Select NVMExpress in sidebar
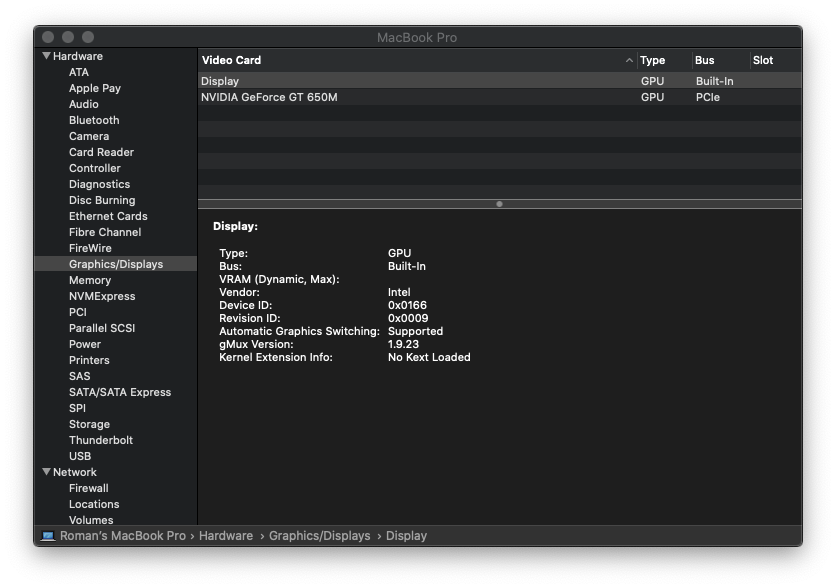The image size is (836, 588). coord(102,296)
